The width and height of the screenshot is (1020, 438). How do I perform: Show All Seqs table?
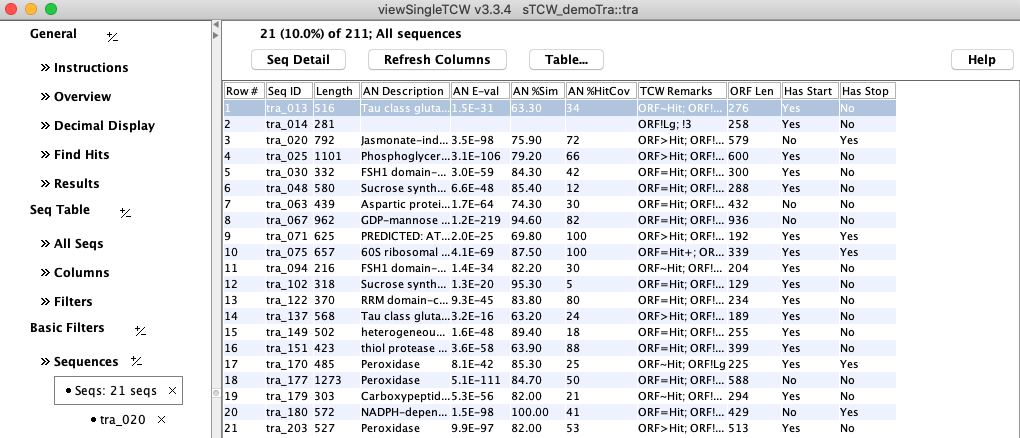click(x=78, y=244)
